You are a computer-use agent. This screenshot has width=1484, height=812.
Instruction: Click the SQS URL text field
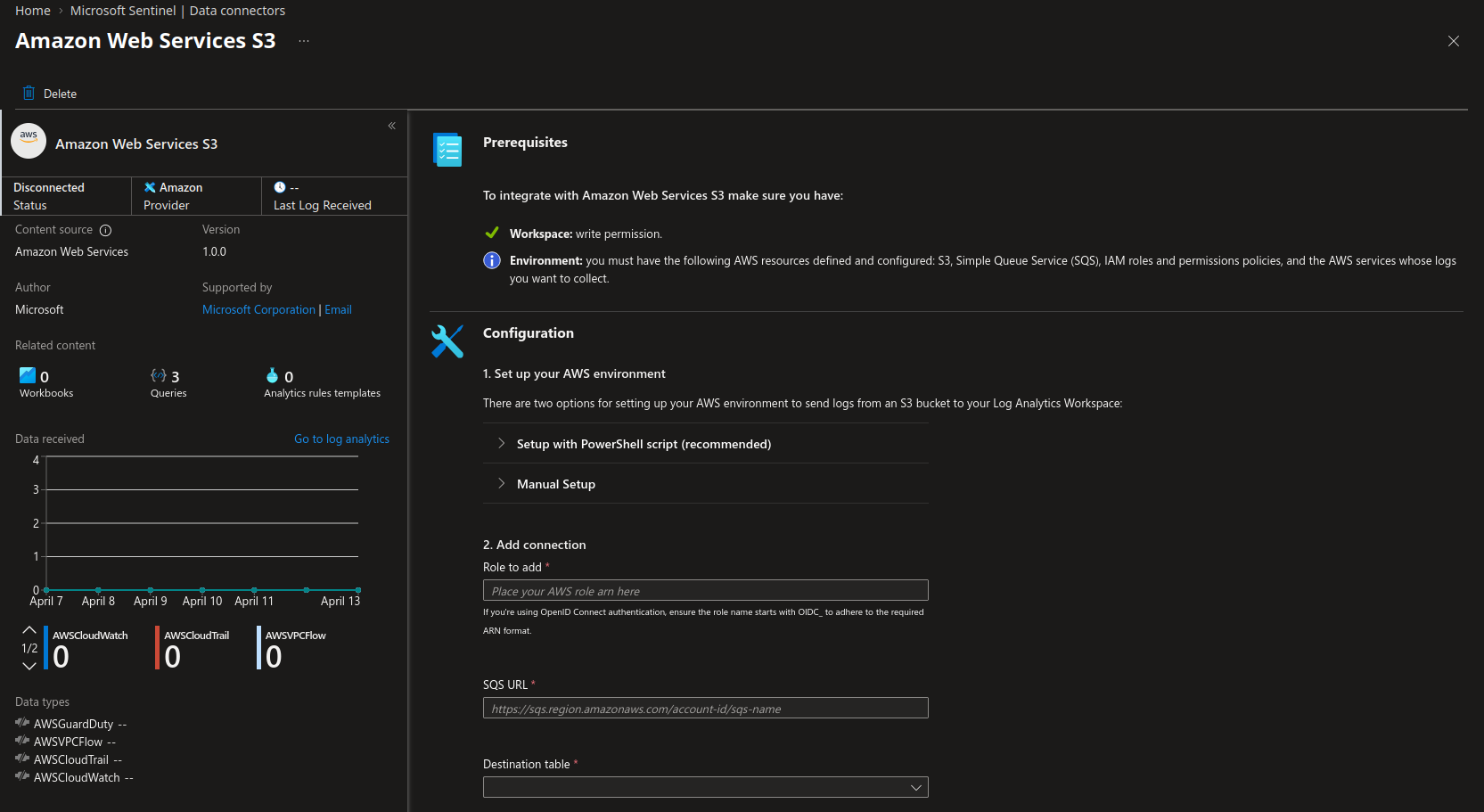(x=705, y=709)
